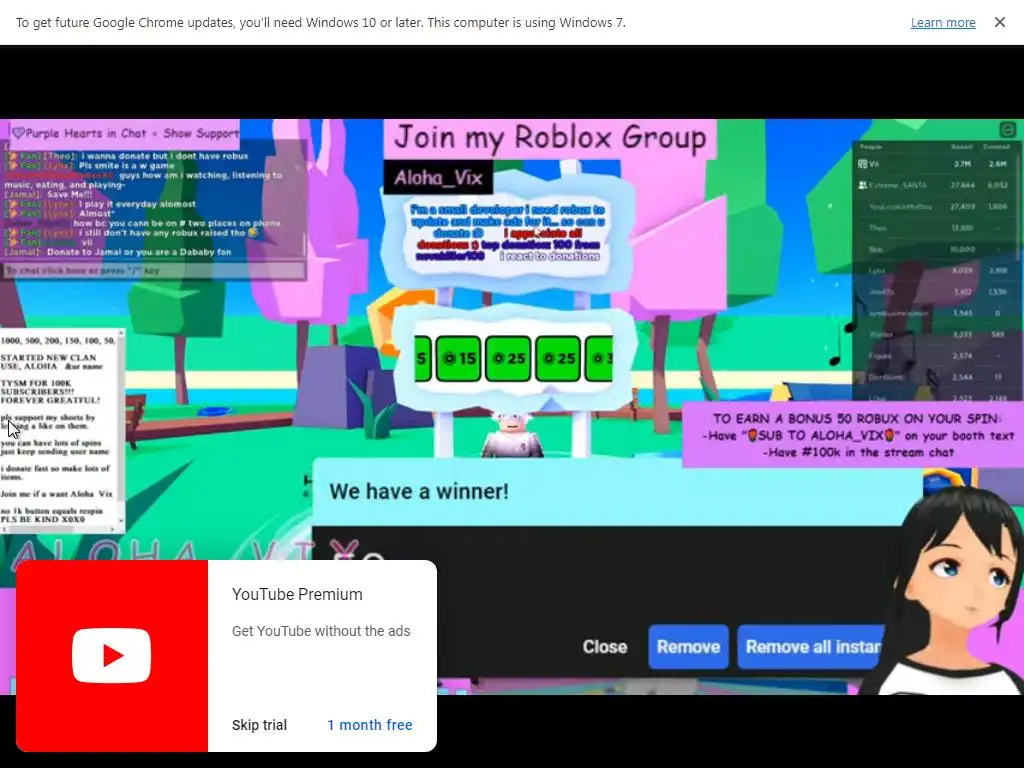Dismiss the Chrome Windows 7 update notice

click(x=999, y=22)
